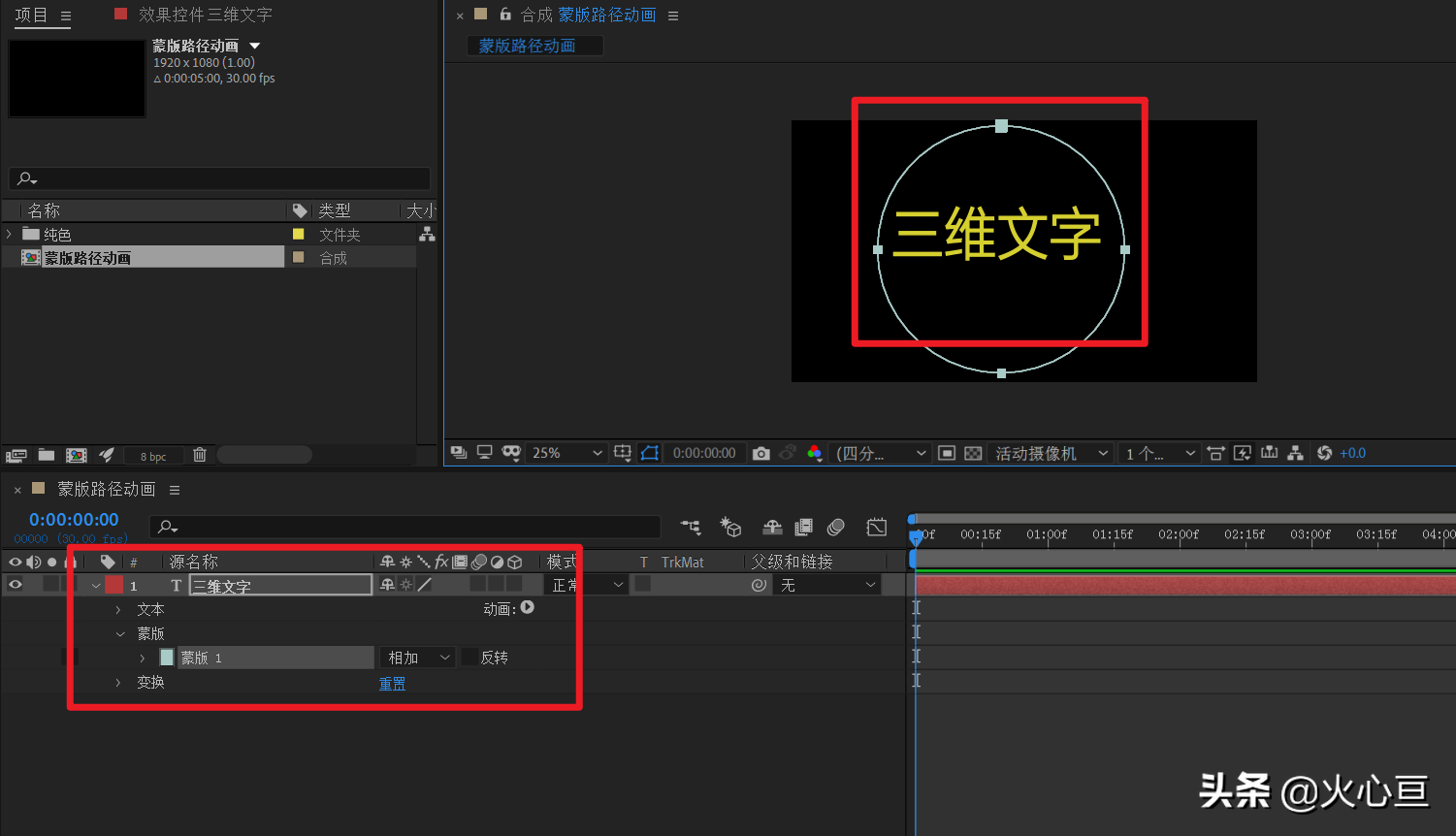Open the viewer timeline icon
The image size is (1456, 836).
[1269, 453]
